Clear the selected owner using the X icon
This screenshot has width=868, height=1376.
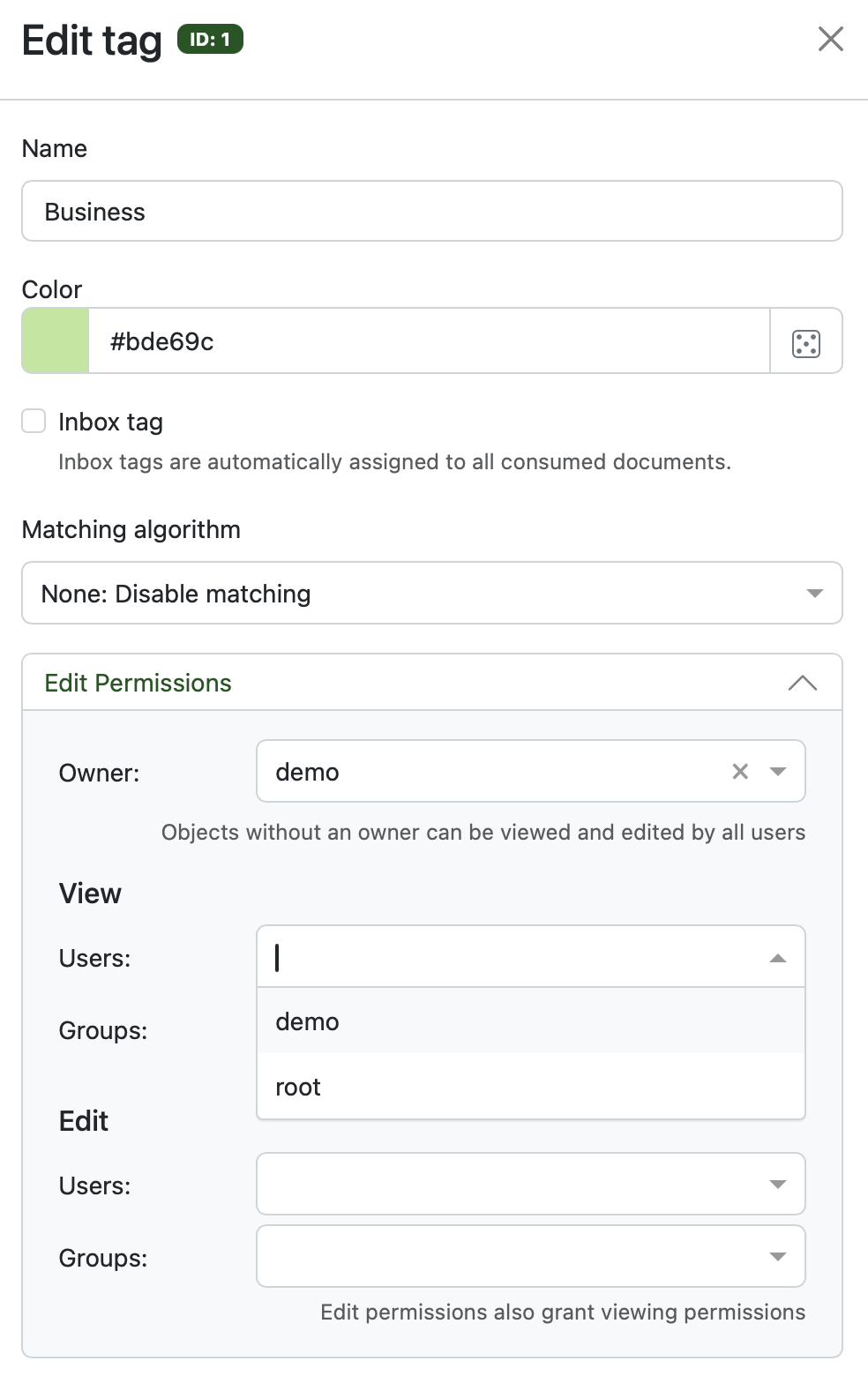pyautogui.click(x=739, y=771)
